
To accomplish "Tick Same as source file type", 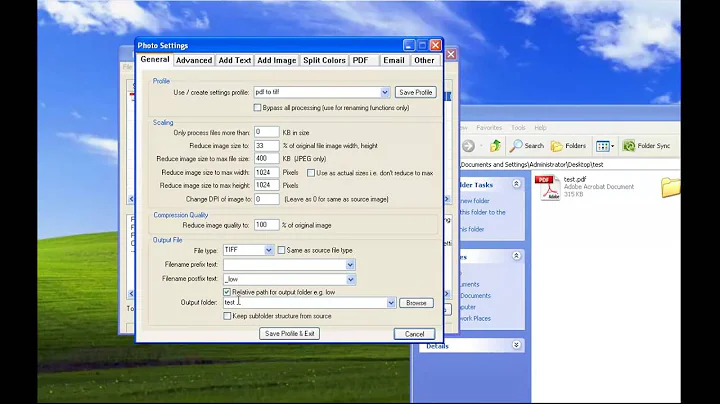I will 281,250.
